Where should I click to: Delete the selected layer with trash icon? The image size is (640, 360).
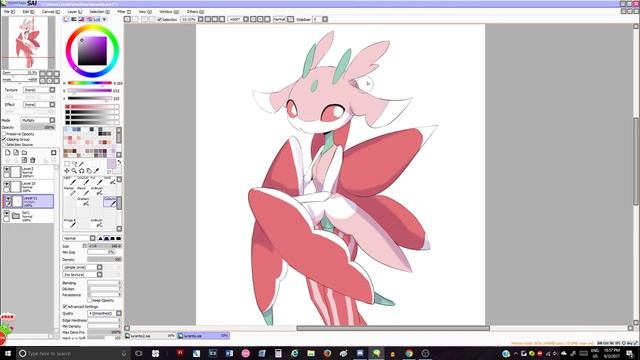click(33, 160)
